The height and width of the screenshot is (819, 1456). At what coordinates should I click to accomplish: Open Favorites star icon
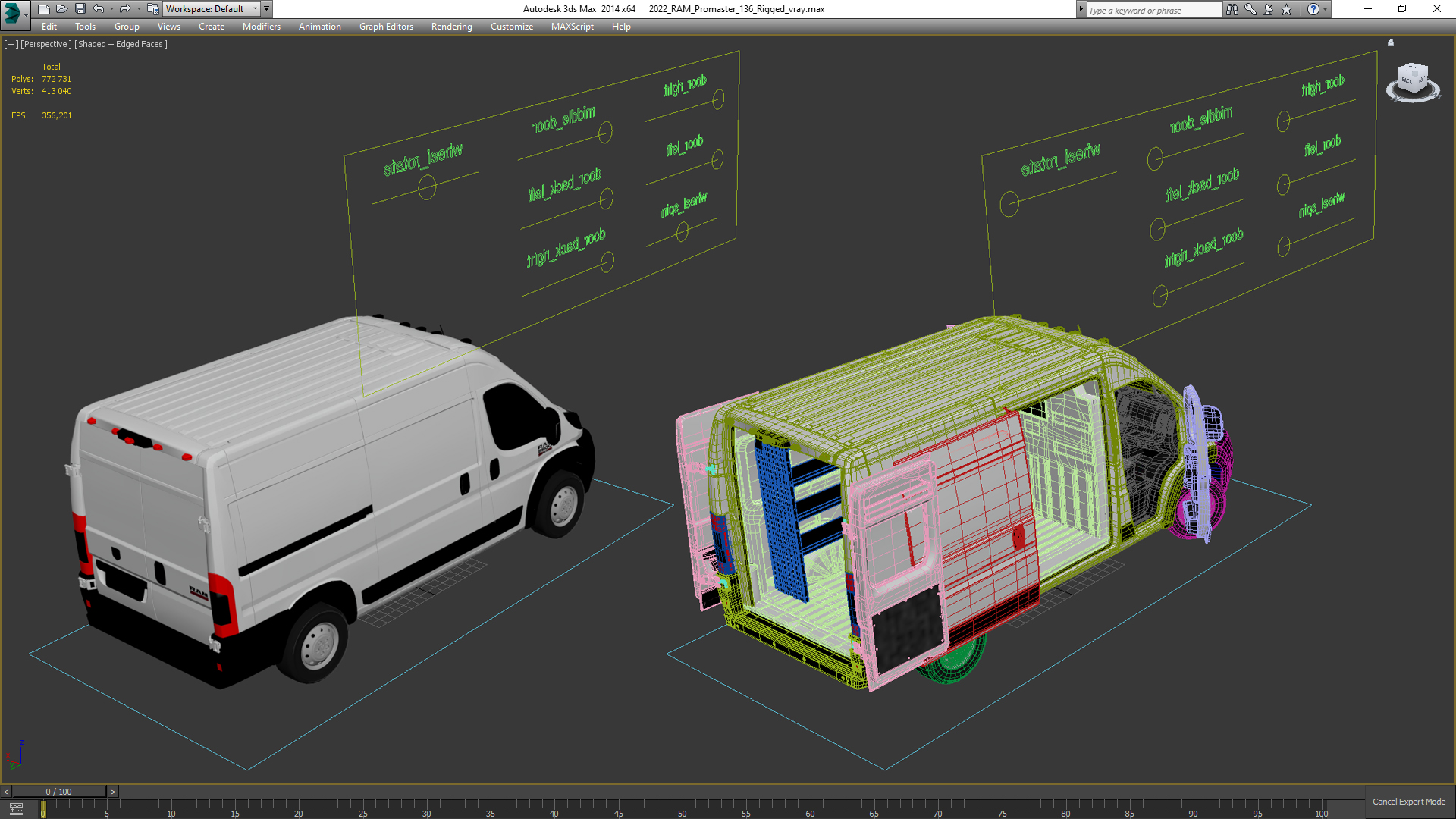pos(1287,9)
